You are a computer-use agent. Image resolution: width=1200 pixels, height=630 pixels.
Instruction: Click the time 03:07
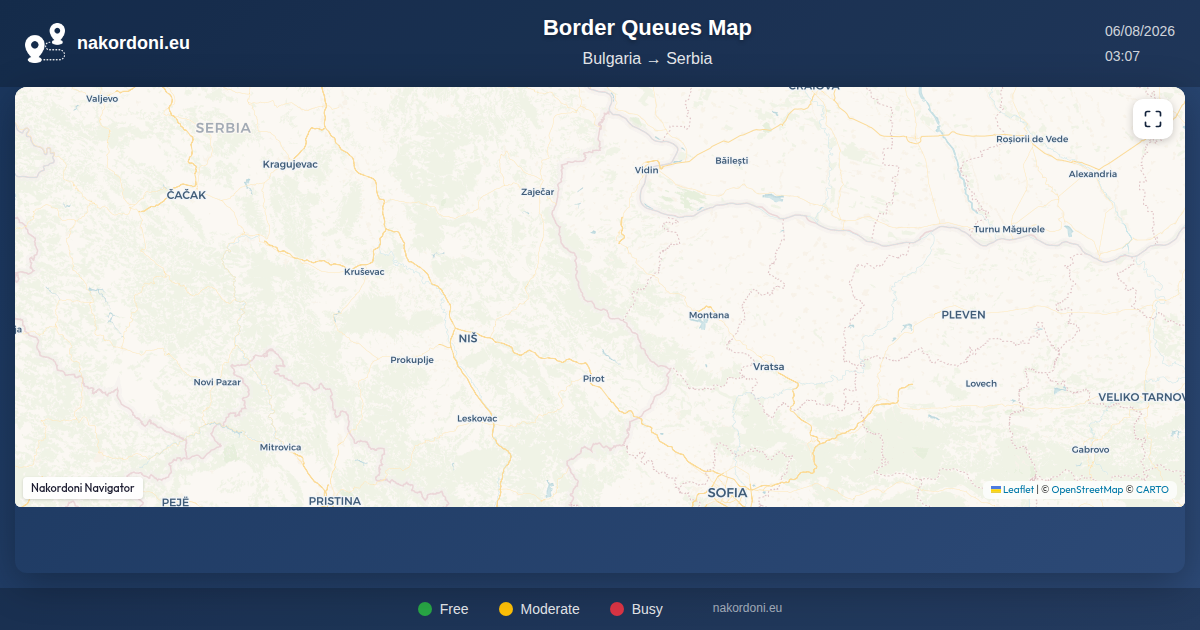(1122, 56)
